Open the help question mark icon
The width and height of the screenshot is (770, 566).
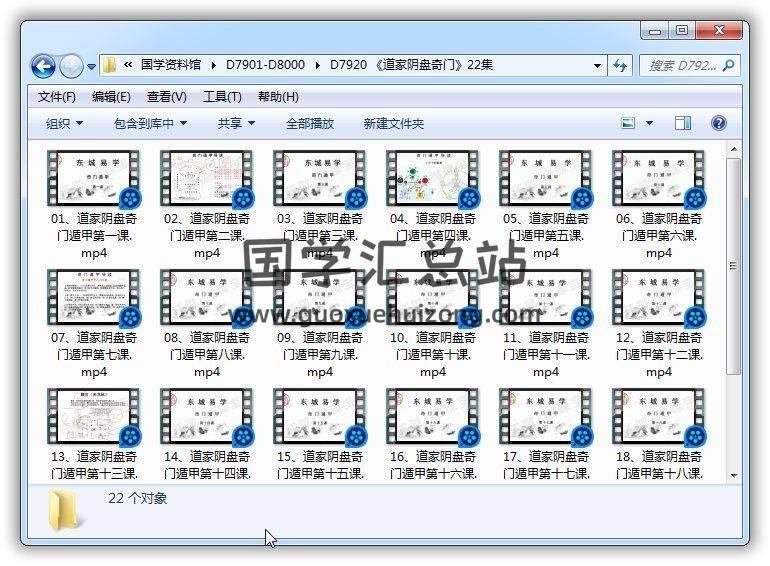(718, 123)
